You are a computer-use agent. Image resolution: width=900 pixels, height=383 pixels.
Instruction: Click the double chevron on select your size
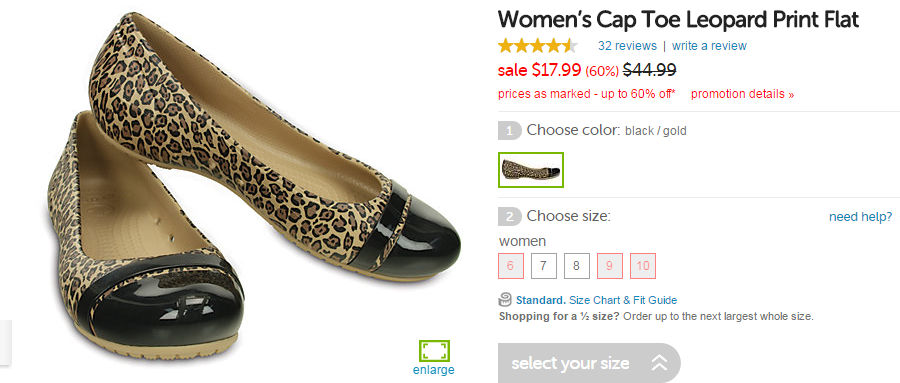659,363
